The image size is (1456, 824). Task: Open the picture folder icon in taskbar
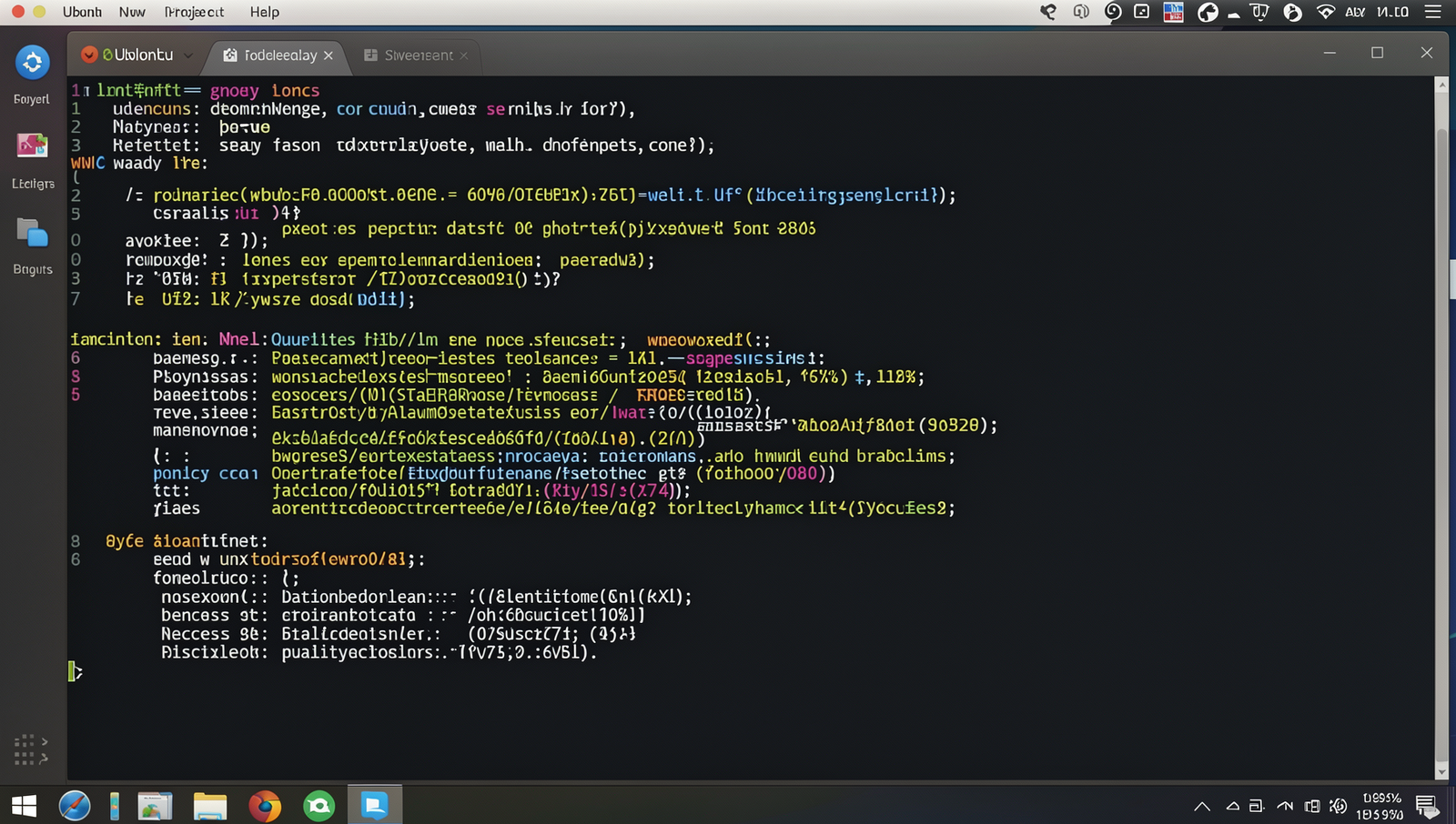point(155,807)
